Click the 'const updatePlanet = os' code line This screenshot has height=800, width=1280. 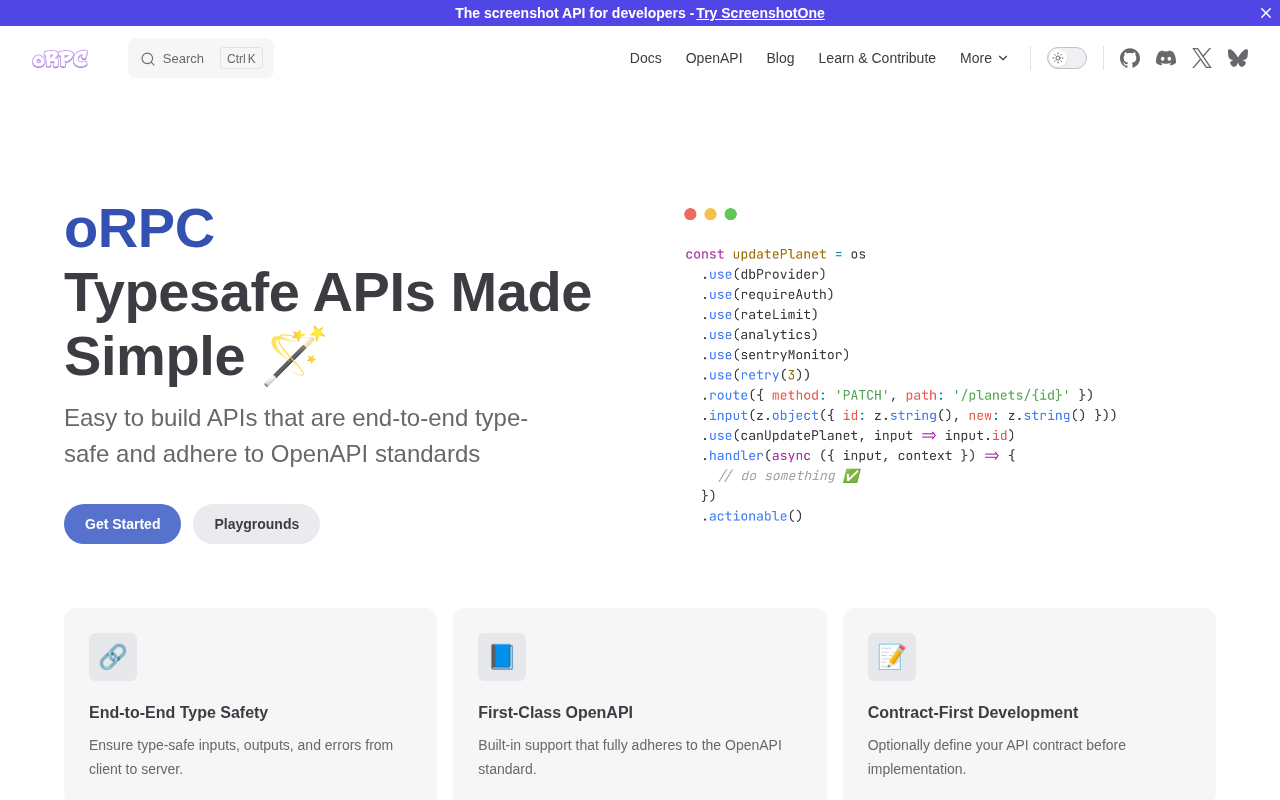click(776, 254)
